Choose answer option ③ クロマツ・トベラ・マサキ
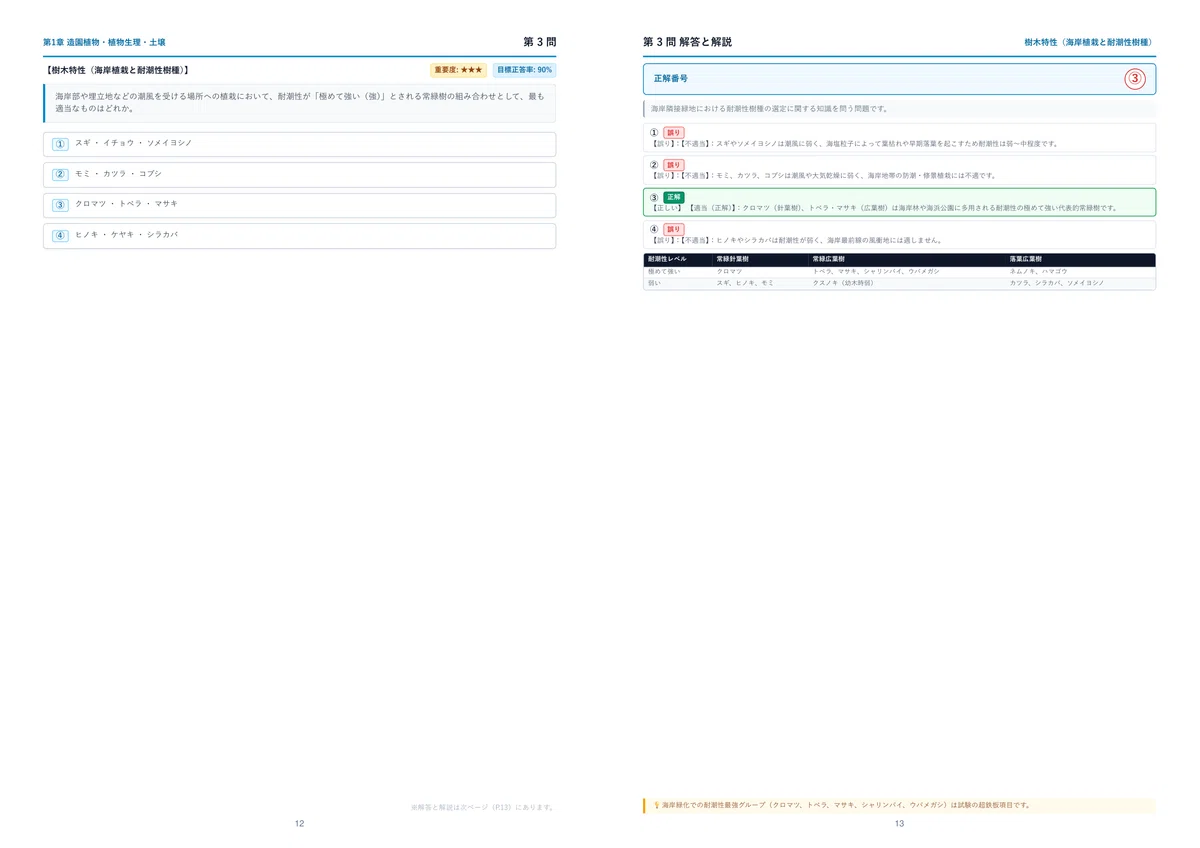 coord(299,205)
